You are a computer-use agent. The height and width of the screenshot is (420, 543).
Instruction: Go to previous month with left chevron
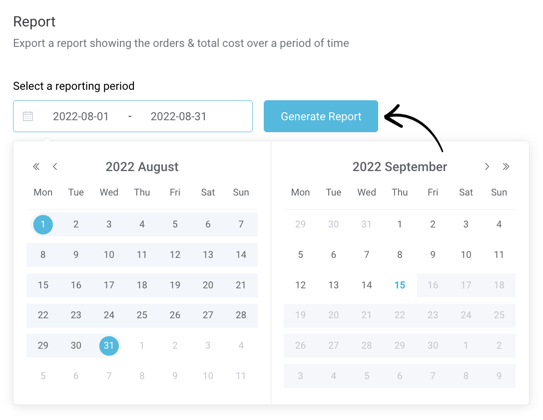(x=55, y=167)
